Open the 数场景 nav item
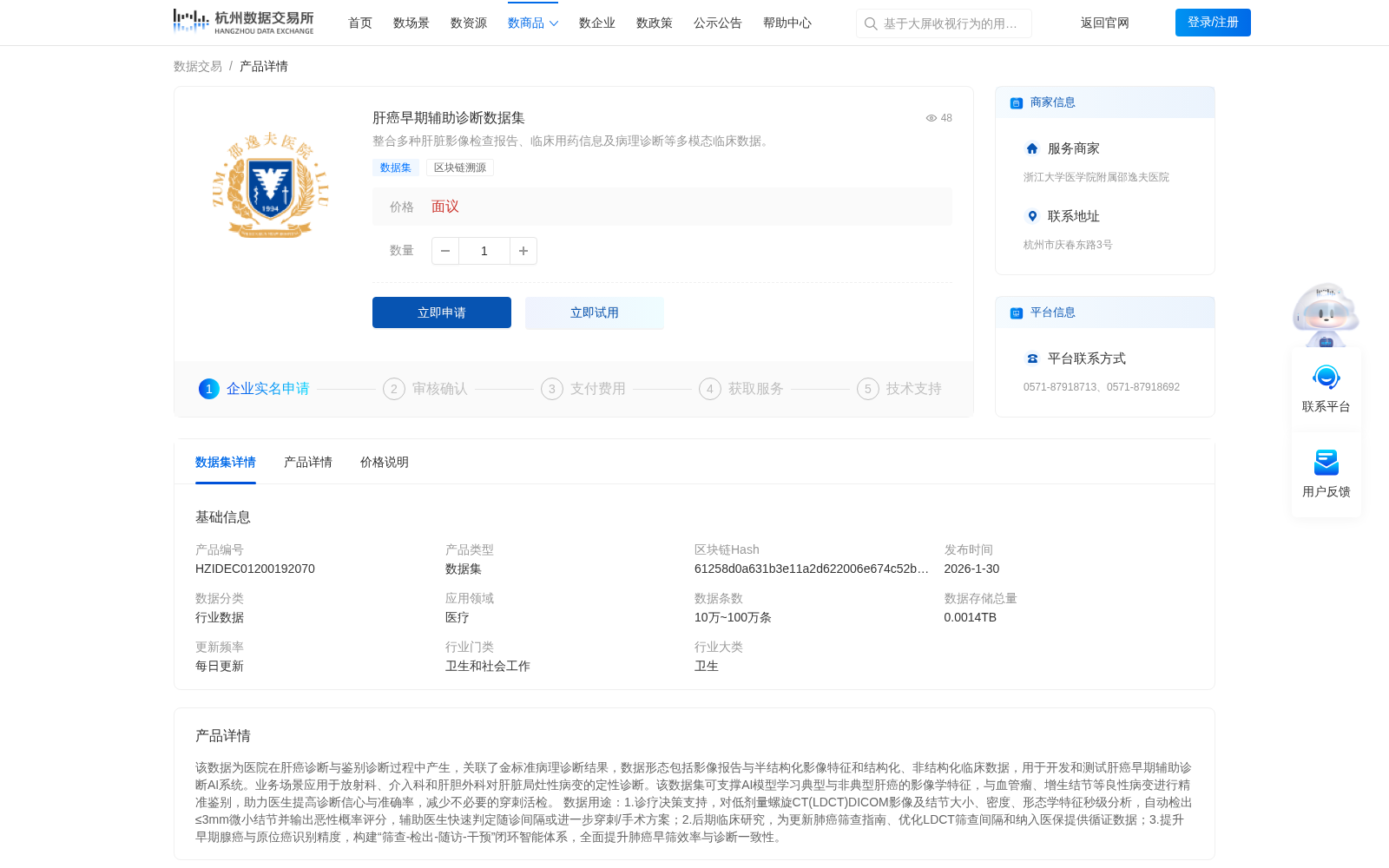This screenshot has width=1389, height=868. (x=411, y=23)
